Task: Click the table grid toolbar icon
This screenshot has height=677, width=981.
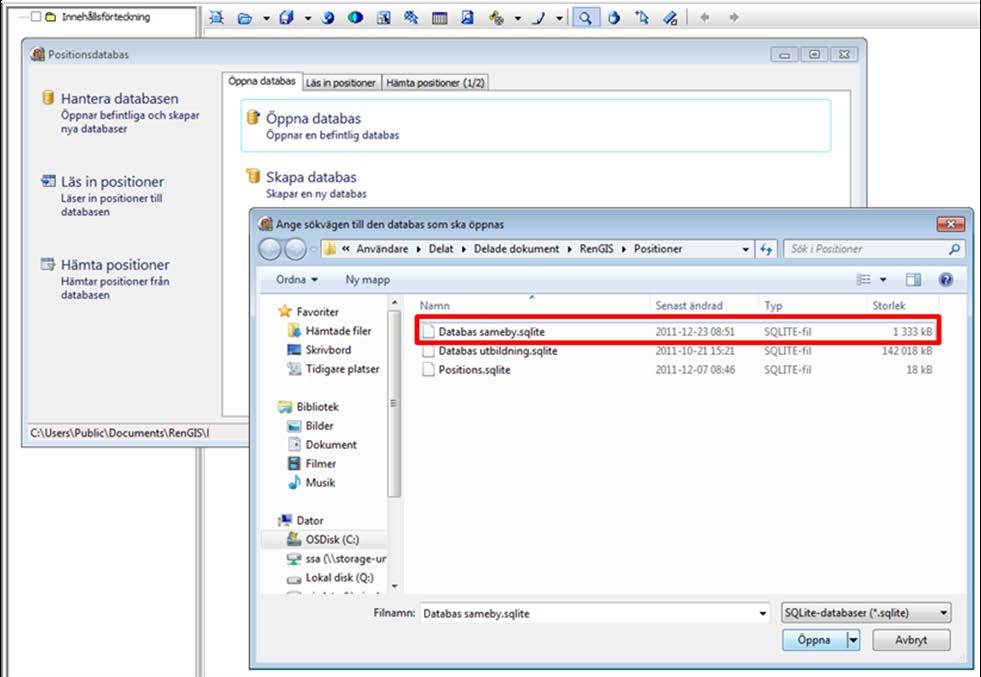Action: 440,18
